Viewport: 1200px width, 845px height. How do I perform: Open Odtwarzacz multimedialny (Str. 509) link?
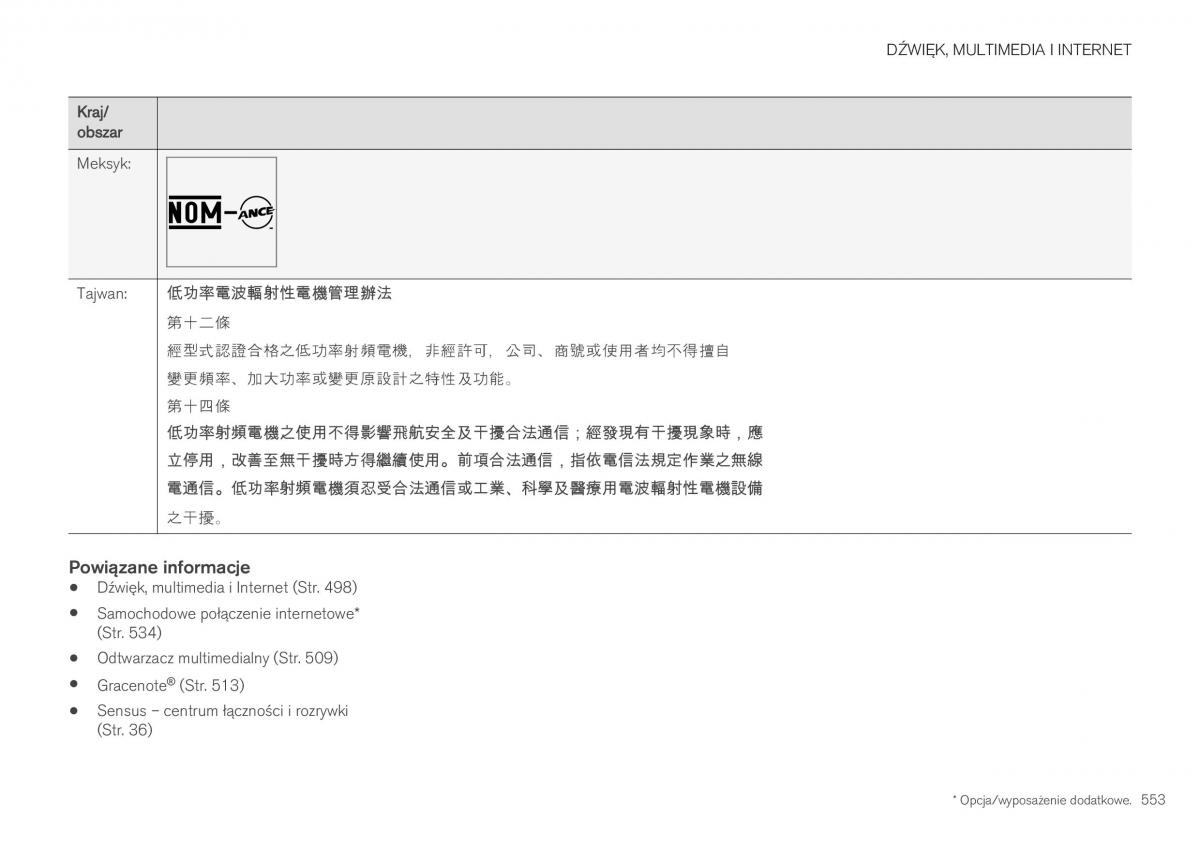pos(218,658)
